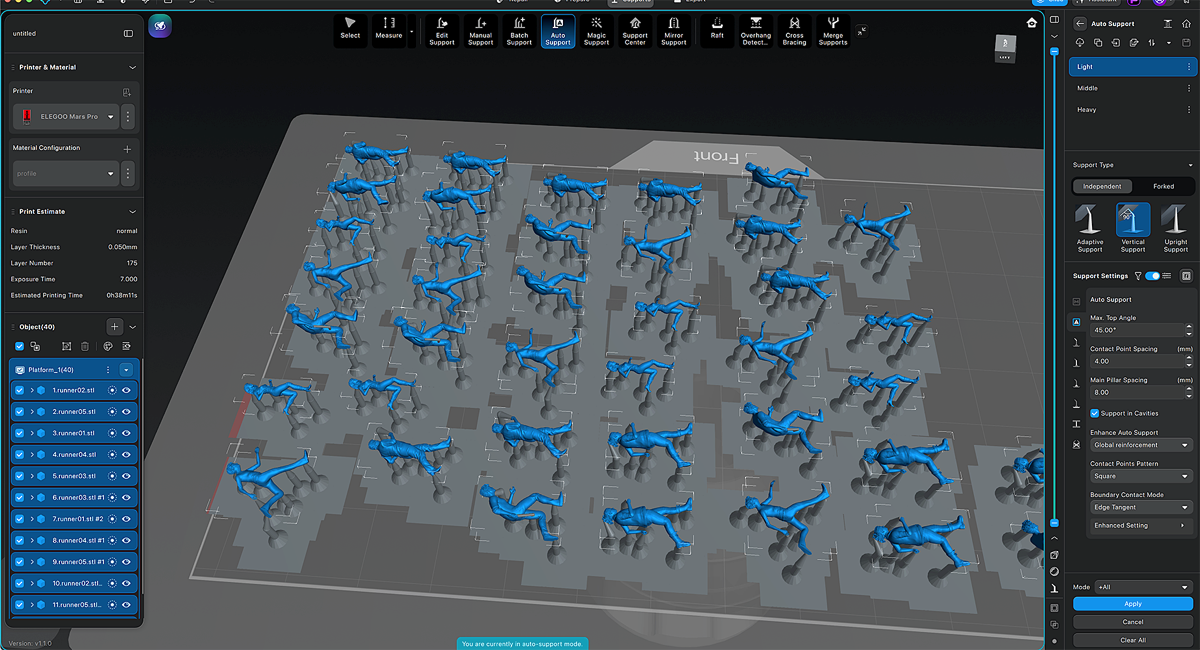Uncheck the 1.runner02.stl object checkbox
This screenshot has width=1200, height=650.
pos(20,390)
